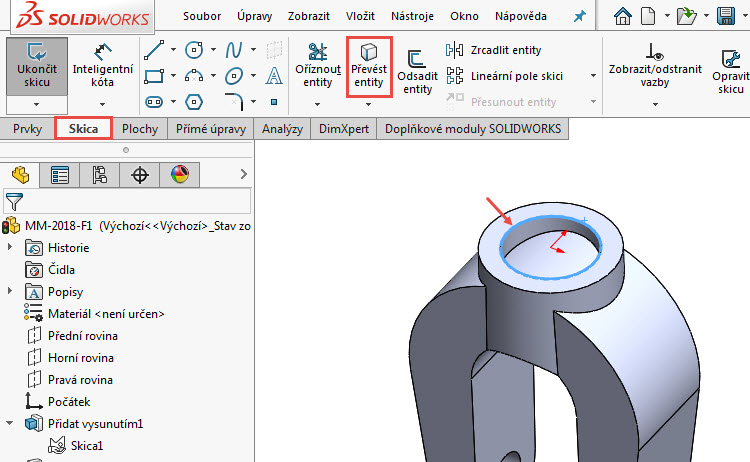Open the Nástroje menu

412,16
